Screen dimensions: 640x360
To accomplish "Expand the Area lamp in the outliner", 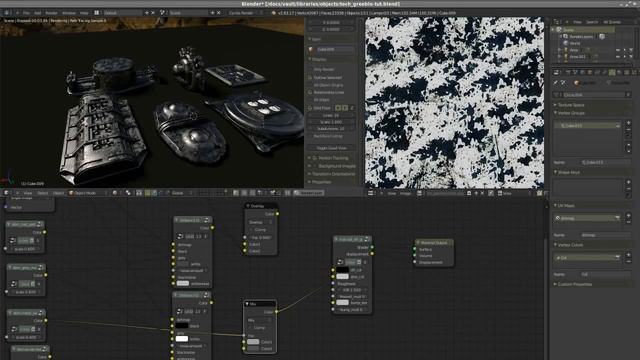I will (559, 50).
